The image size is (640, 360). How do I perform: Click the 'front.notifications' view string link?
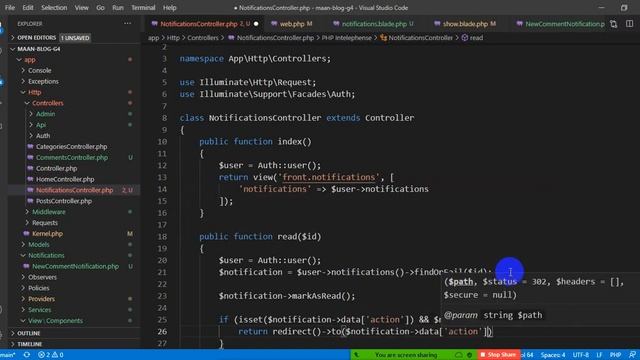329,177
